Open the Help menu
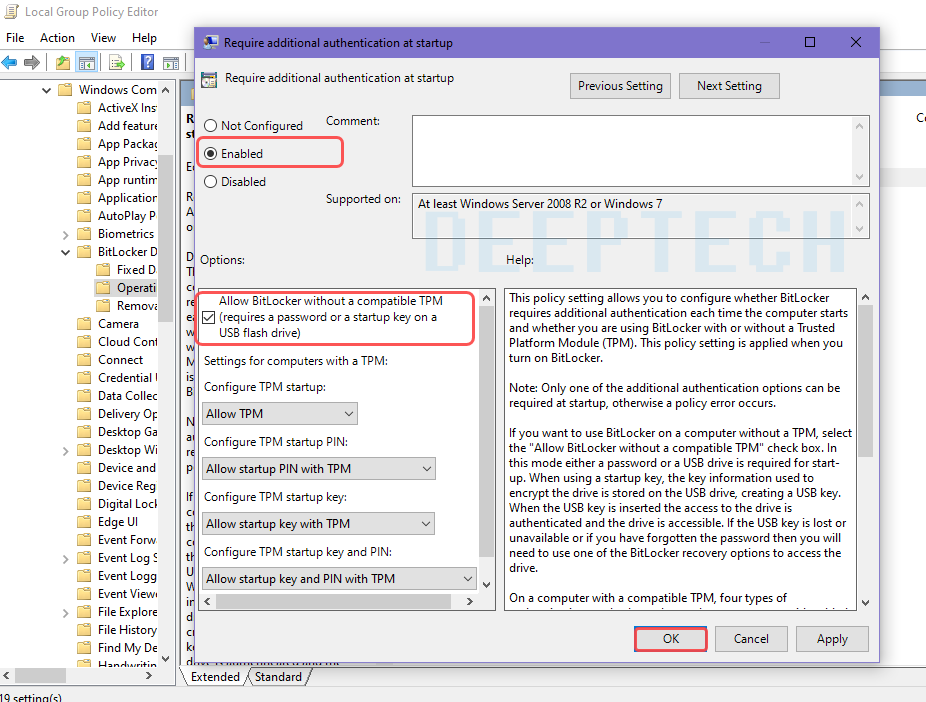Image resolution: width=926 pixels, height=702 pixels. click(144, 38)
